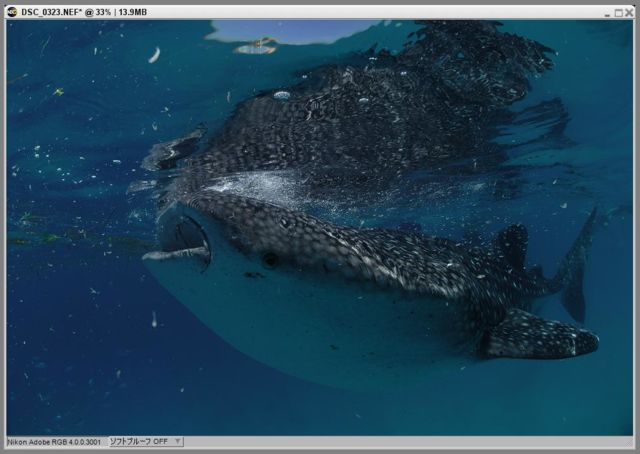
Task: Close the DSC_0323.NEF image window
Action: (629, 11)
